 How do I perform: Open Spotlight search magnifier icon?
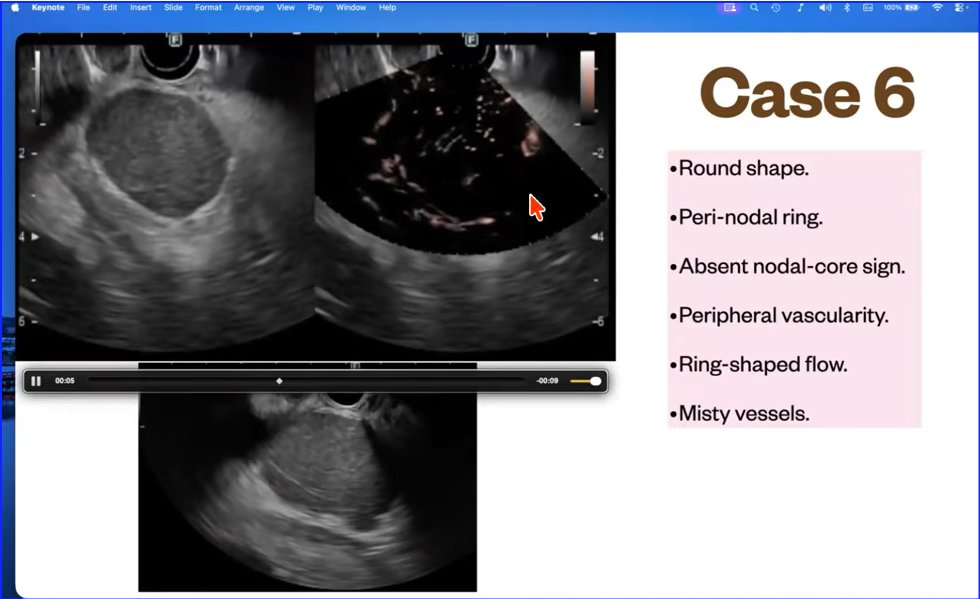coord(754,8)
